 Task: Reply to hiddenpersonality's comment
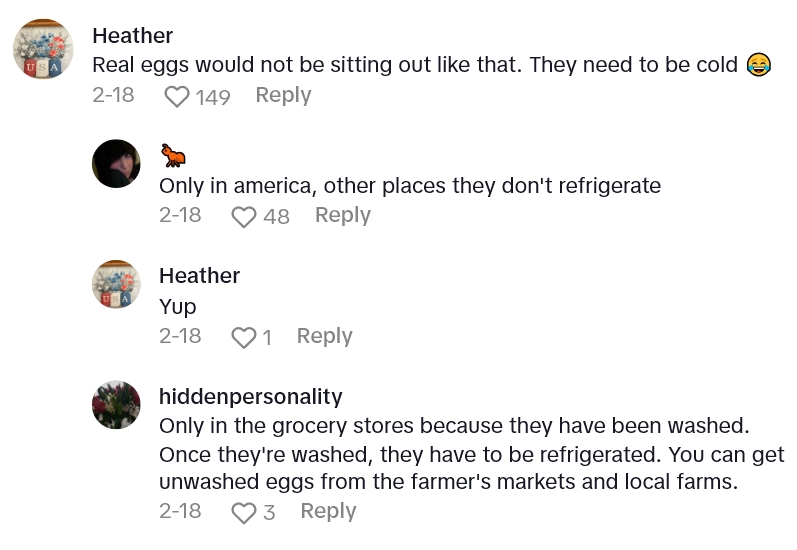point(328,512)
